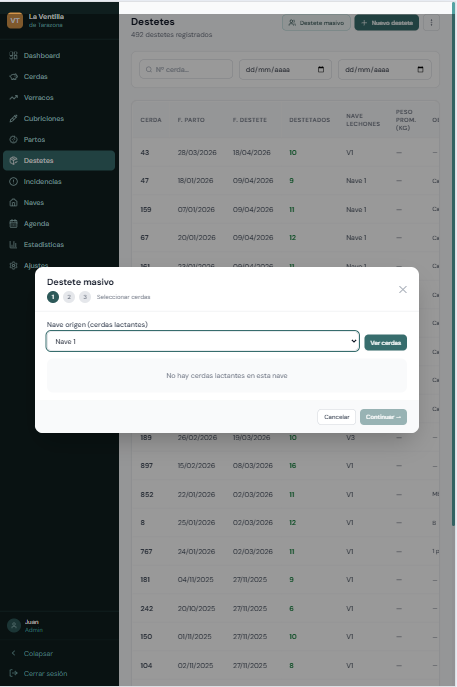Click Cancelar in the dialog

pyautogui.click(x=337, y=417)
